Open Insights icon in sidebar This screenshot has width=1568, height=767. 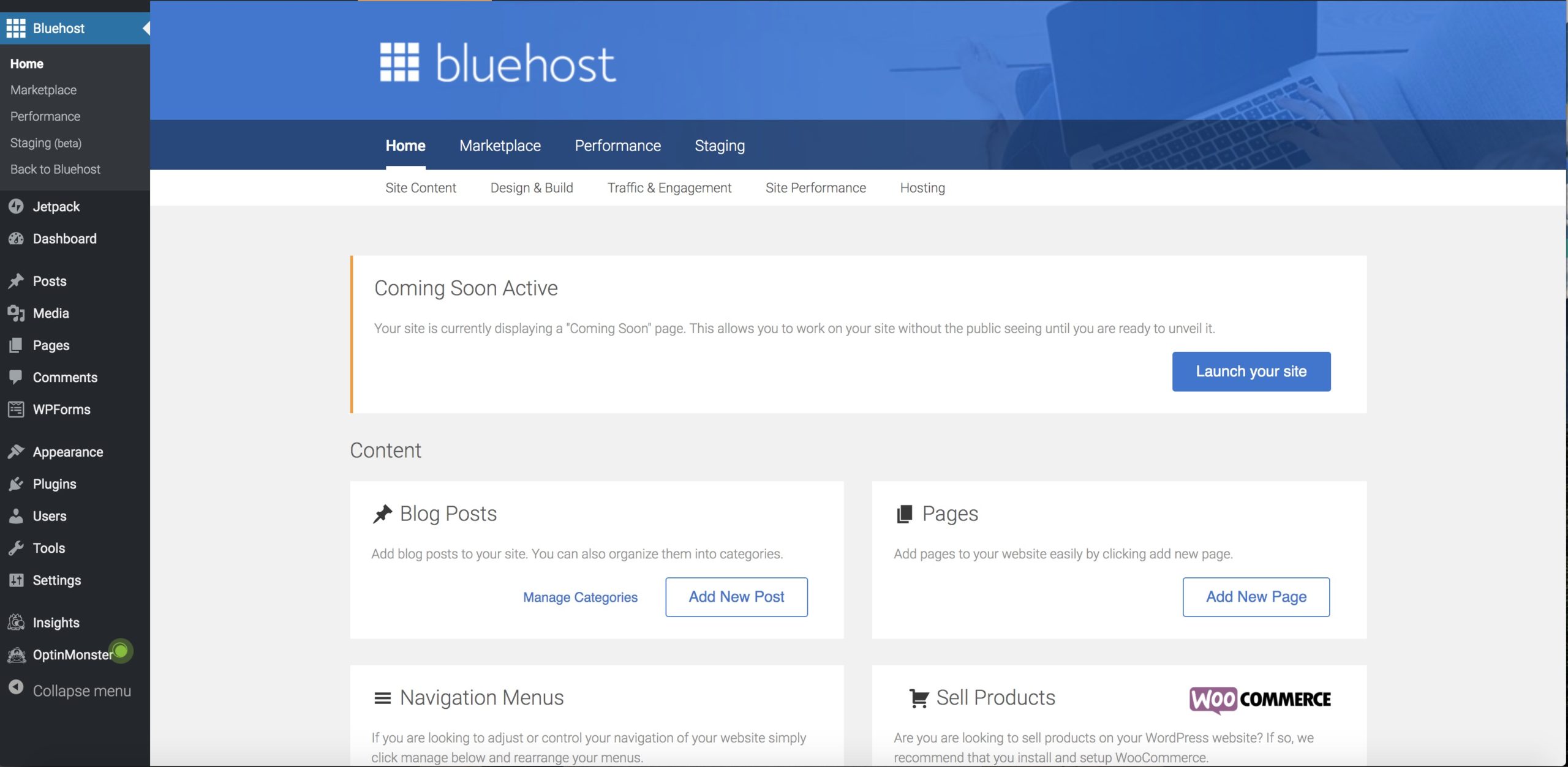coord(16,623)
